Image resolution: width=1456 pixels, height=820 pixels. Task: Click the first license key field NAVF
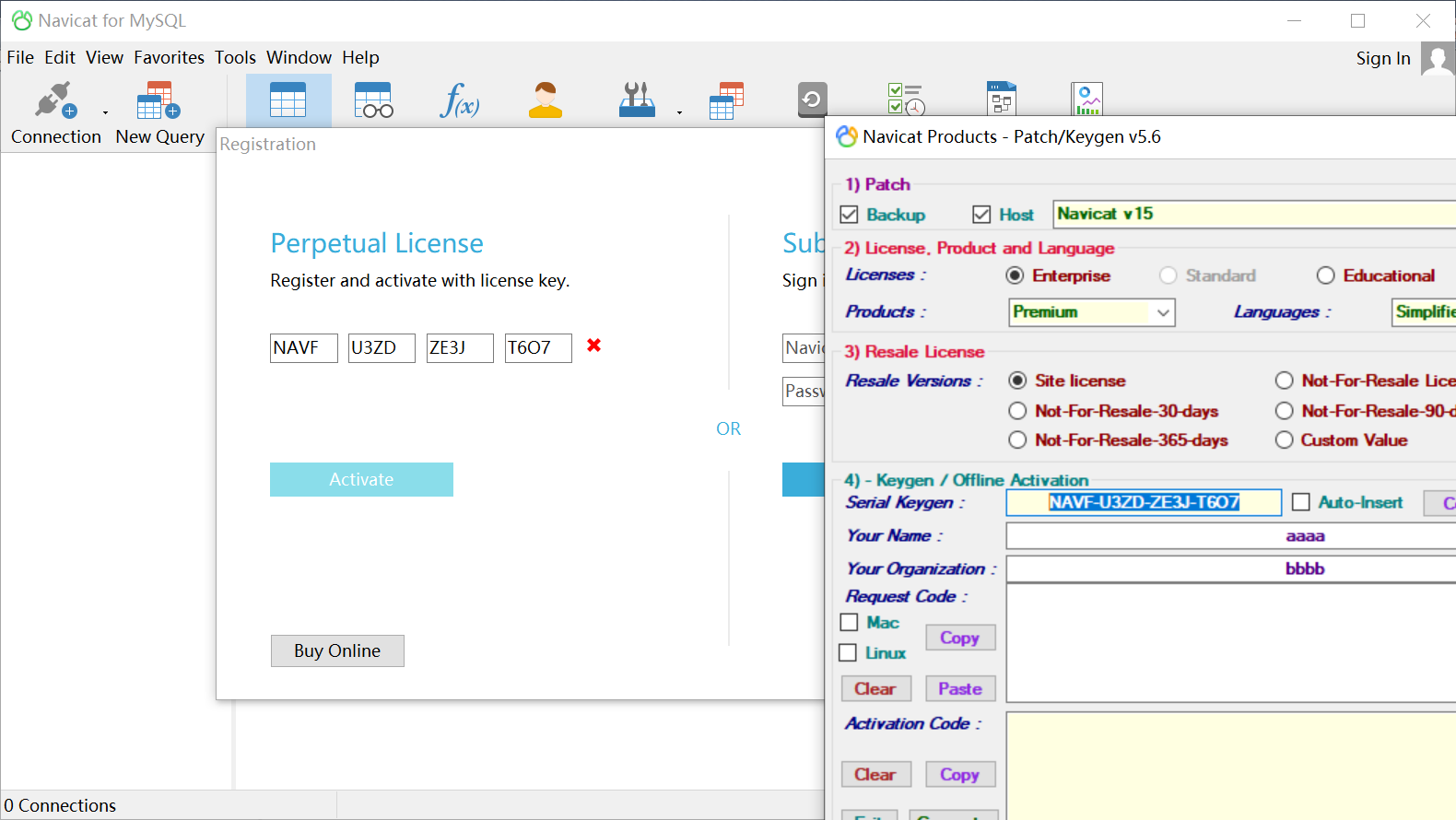point(304,348)
